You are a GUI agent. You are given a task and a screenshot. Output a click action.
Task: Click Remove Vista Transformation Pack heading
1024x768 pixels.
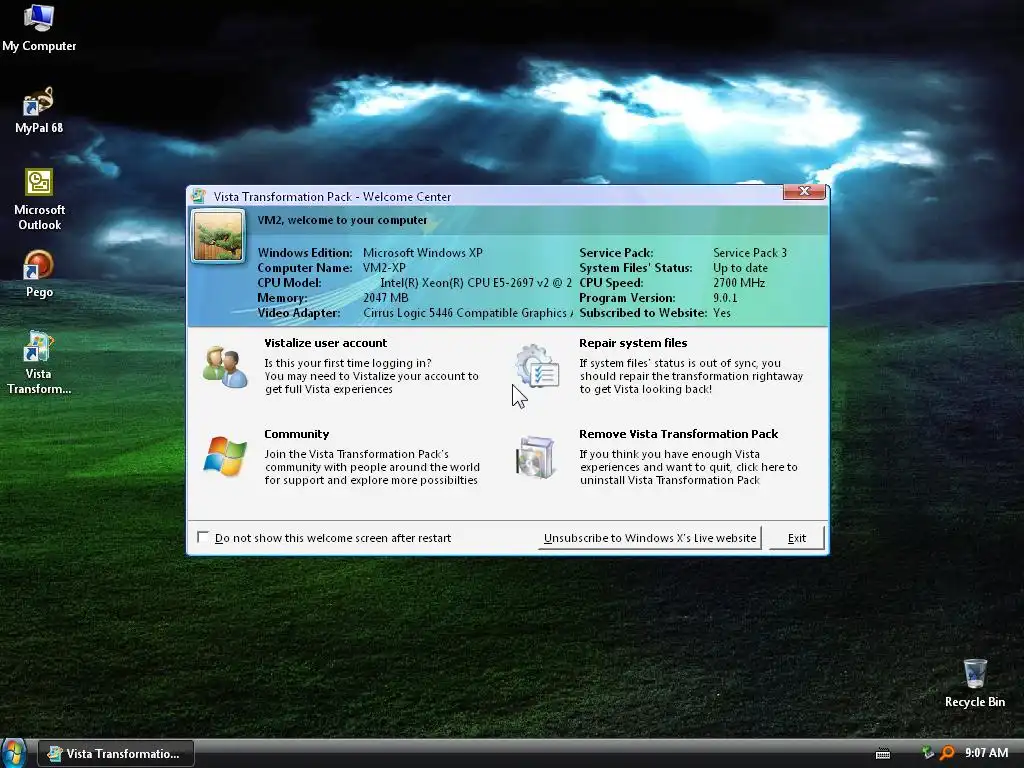679,434
